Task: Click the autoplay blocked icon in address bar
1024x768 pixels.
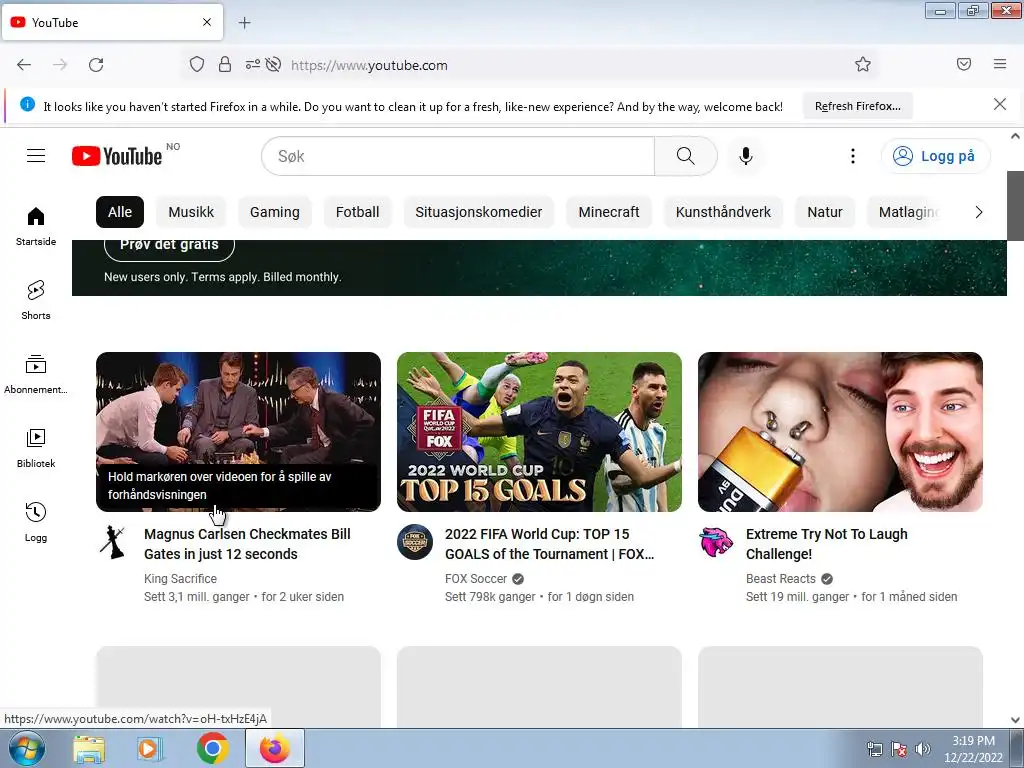Action: pos(274,64)
